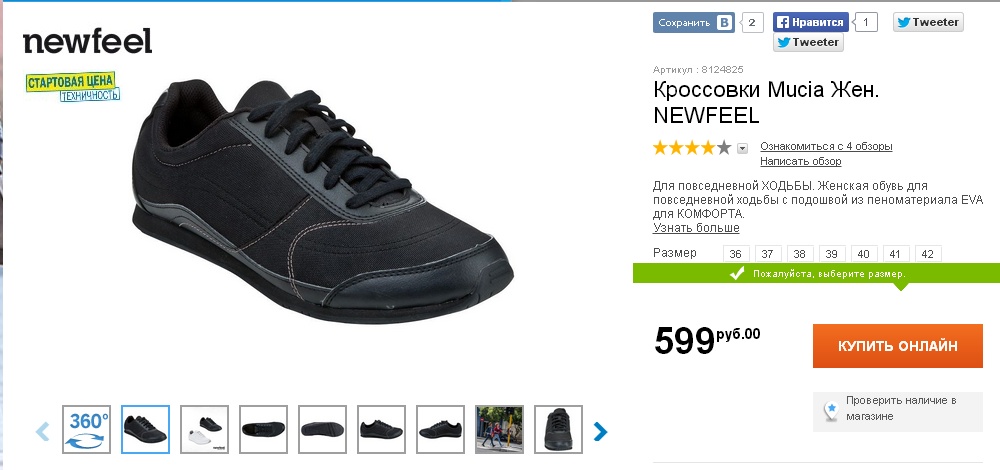
Task: Click the store location pin icon
Action: pyautogui.click(x=830, y=409)
